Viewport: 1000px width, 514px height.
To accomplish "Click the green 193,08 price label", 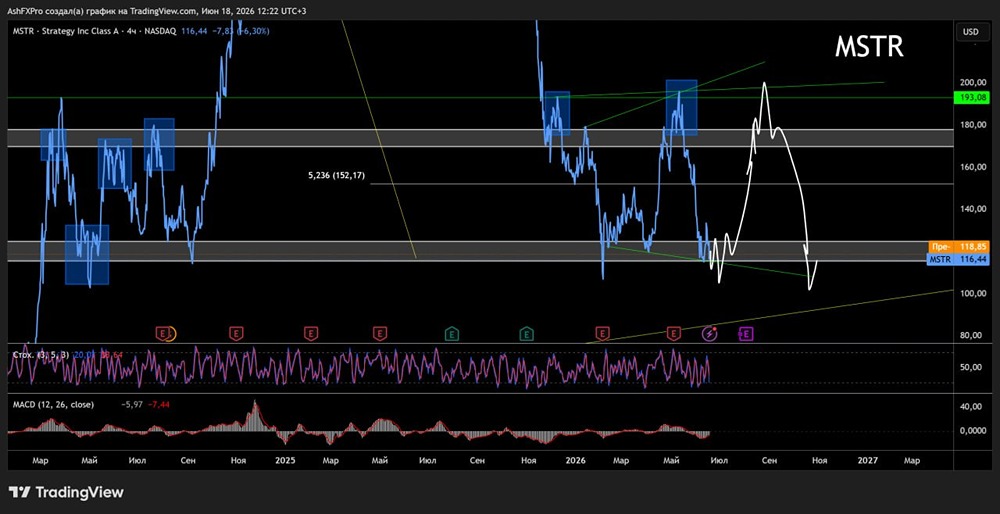I will (x=973, y=98).
